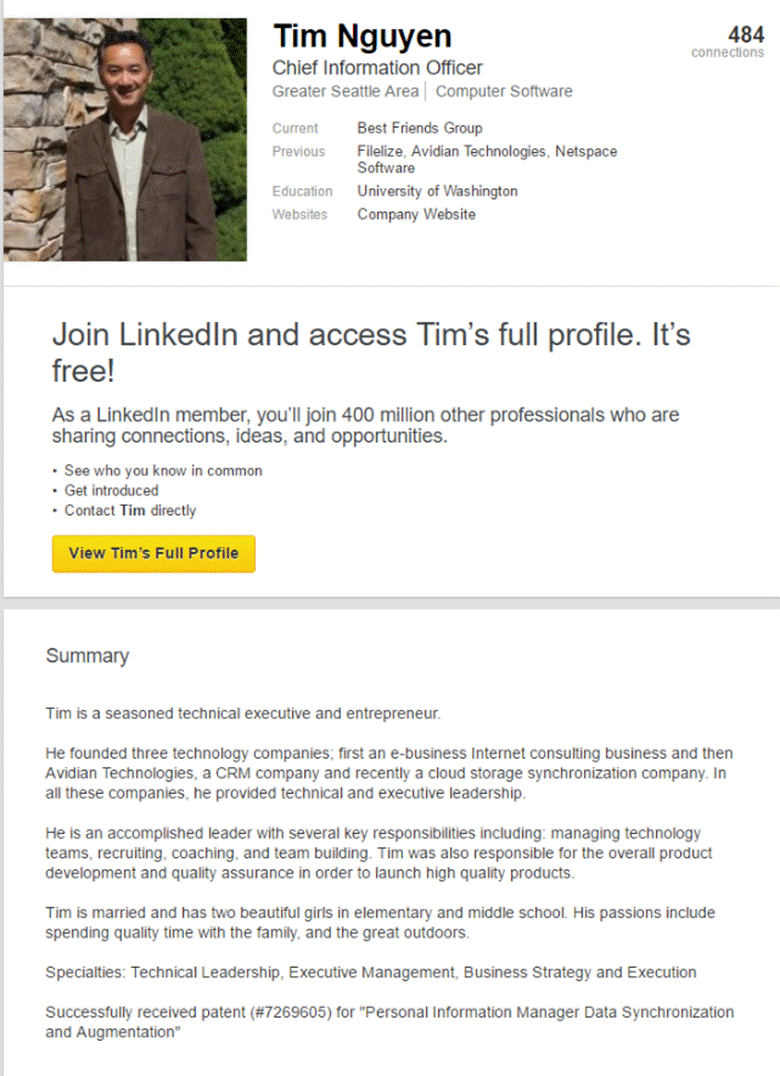
Task: Click the Greater Seattle Area location
Action: coord(345,91)
